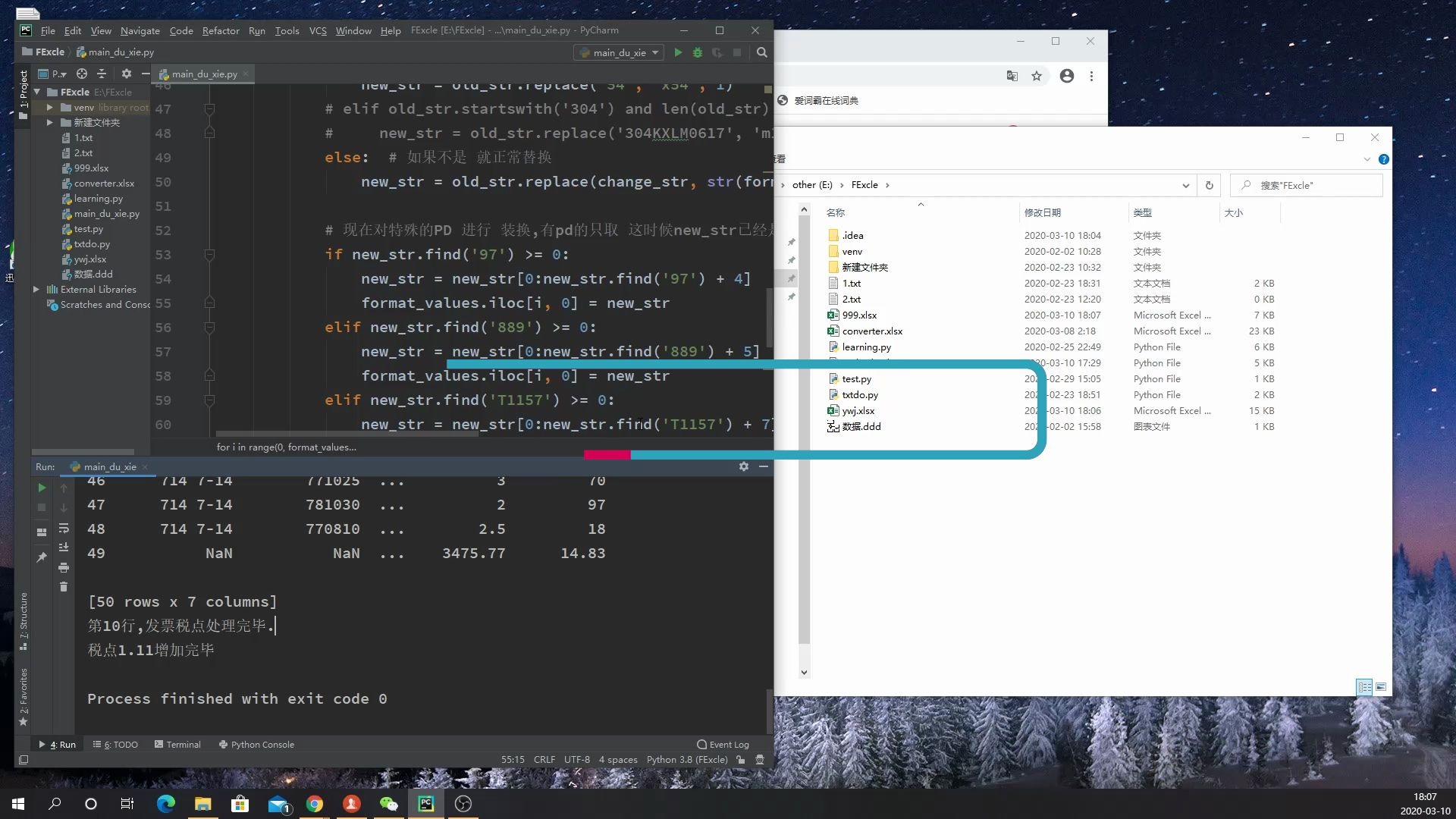Screen dimensions: 1456x819
Task: Collapse all in the Project panel
Action: pyautogui.click(x=102, y=74)
